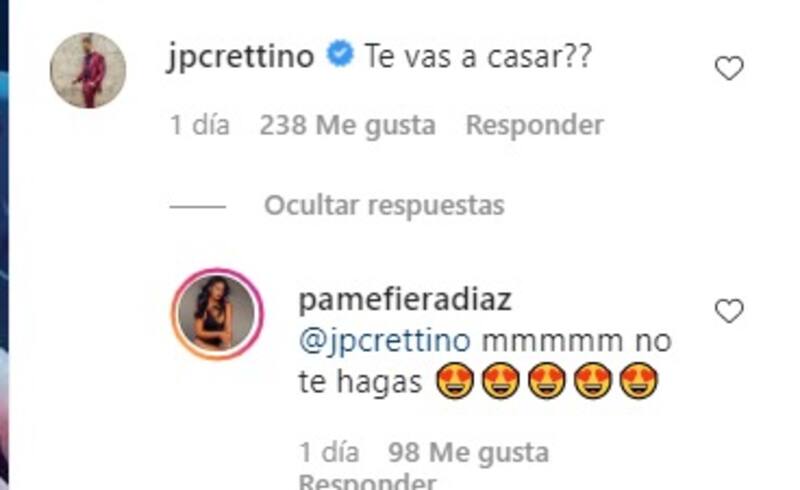Viewport: 800px width, 490px height.
Task: Reply to pamefieradiaz via the bottom Responder
Action: (x=367, y=481)
